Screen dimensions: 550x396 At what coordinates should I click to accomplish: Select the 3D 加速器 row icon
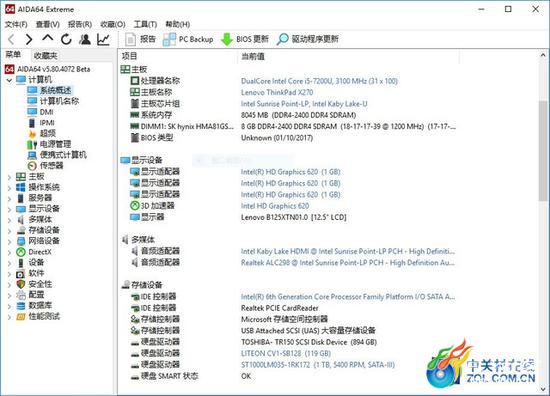click(x=135, y=206)
